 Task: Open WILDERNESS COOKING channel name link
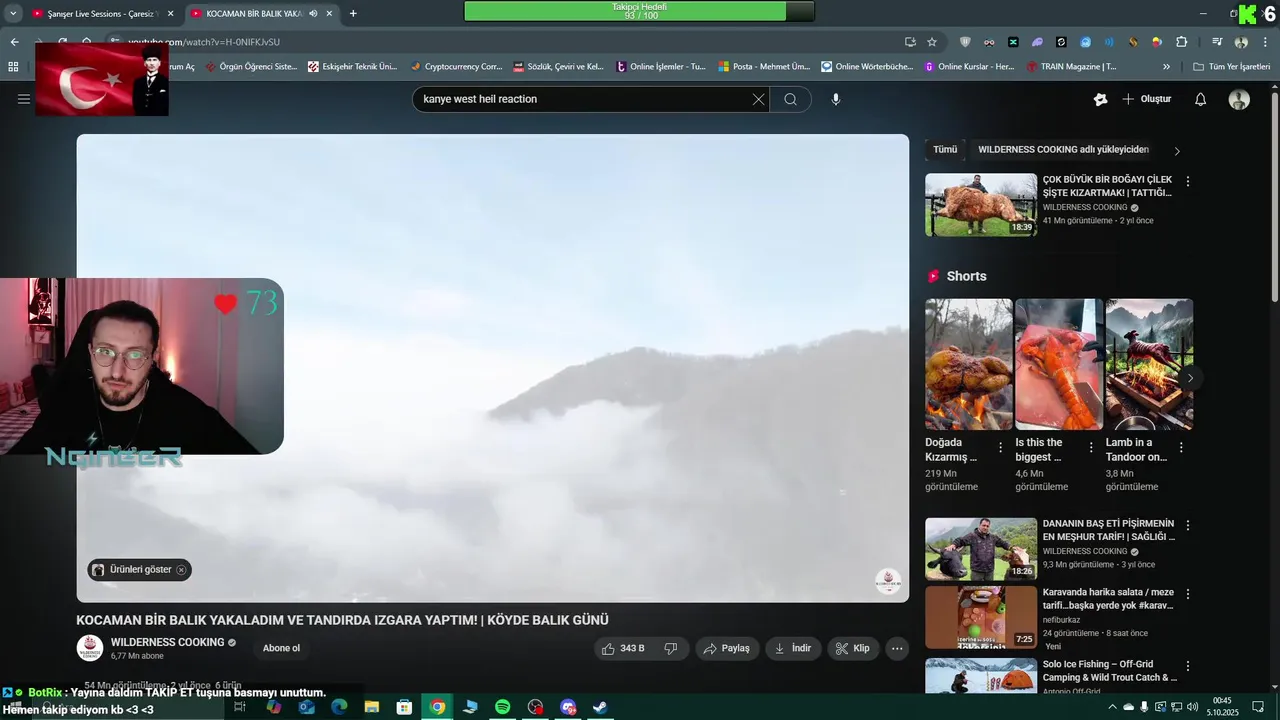[x=167, y=642]
